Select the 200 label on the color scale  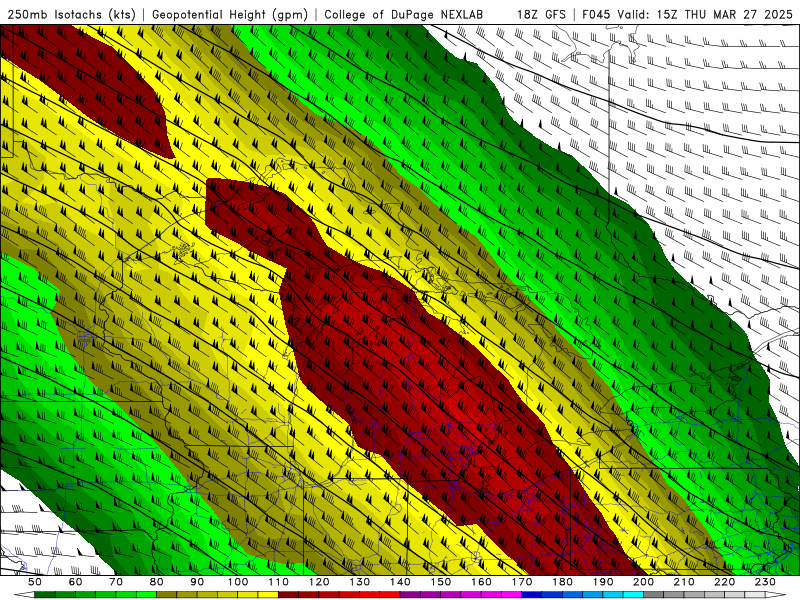643,582
